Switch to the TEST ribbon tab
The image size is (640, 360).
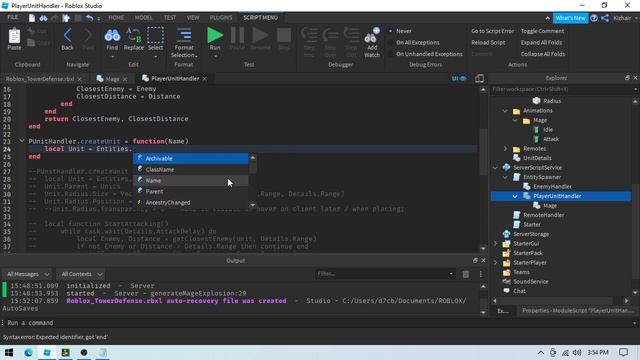pyautogui.click(x=170, y=18)
